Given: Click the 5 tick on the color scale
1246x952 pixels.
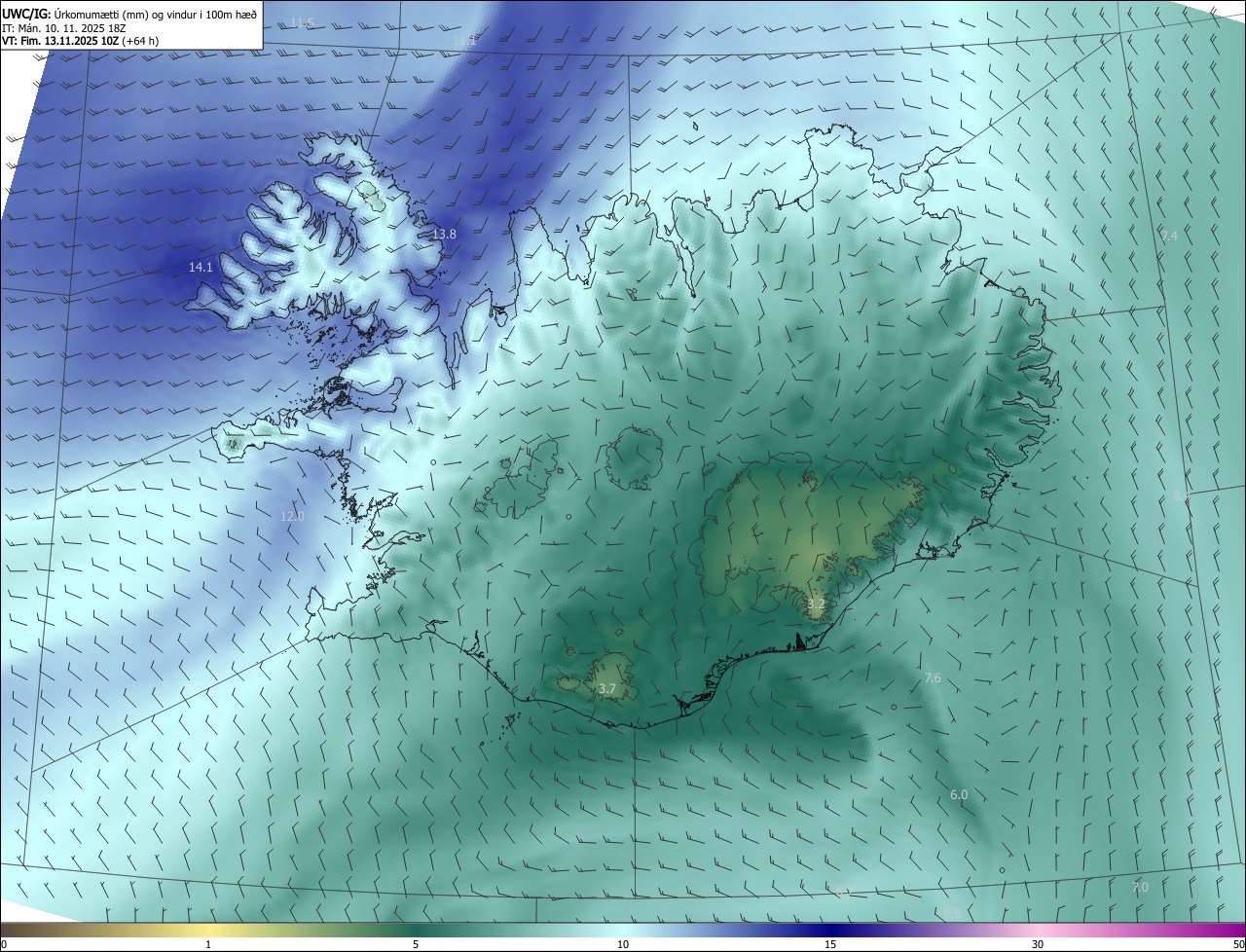Looking at the screenshot, I should [416, 944].
